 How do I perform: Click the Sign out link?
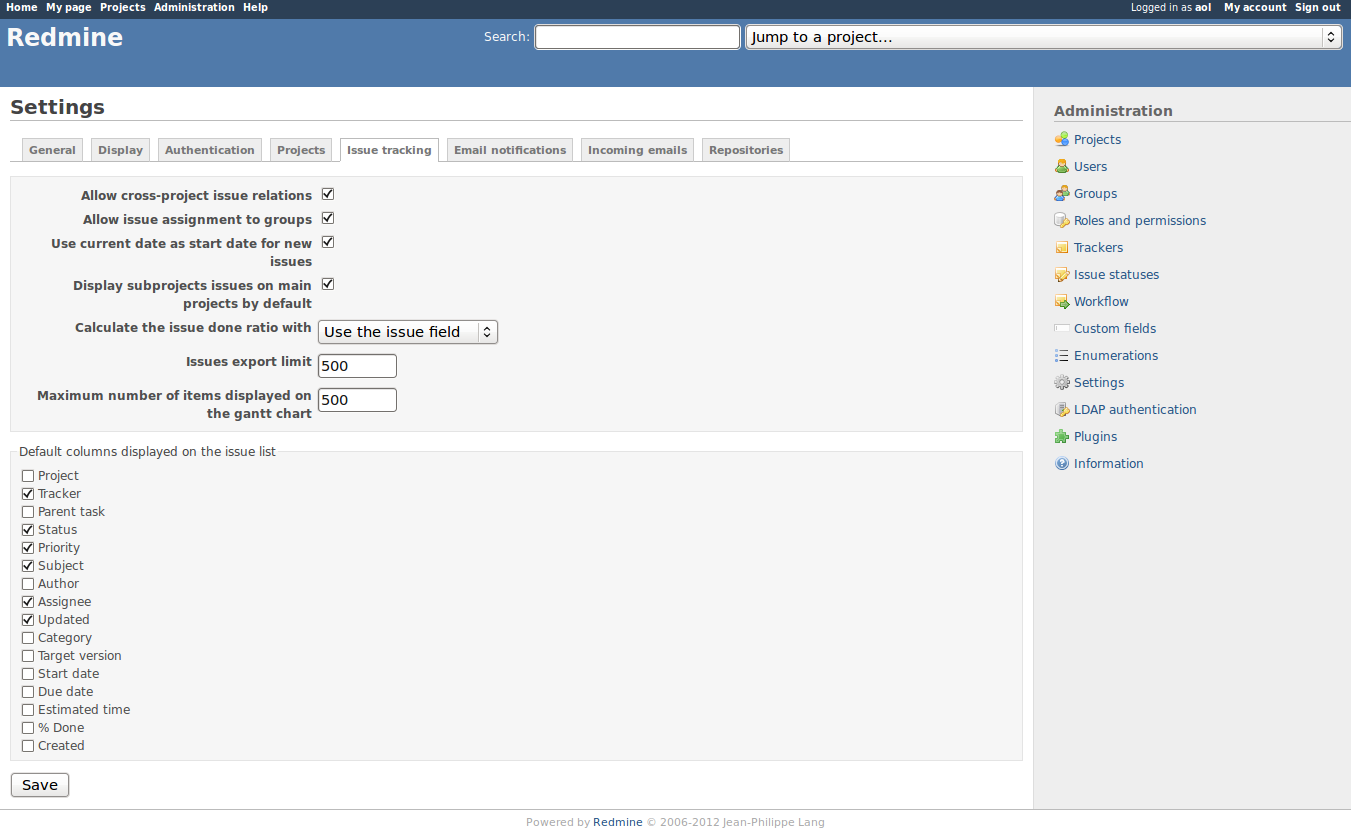click(x=1318, y=7)
